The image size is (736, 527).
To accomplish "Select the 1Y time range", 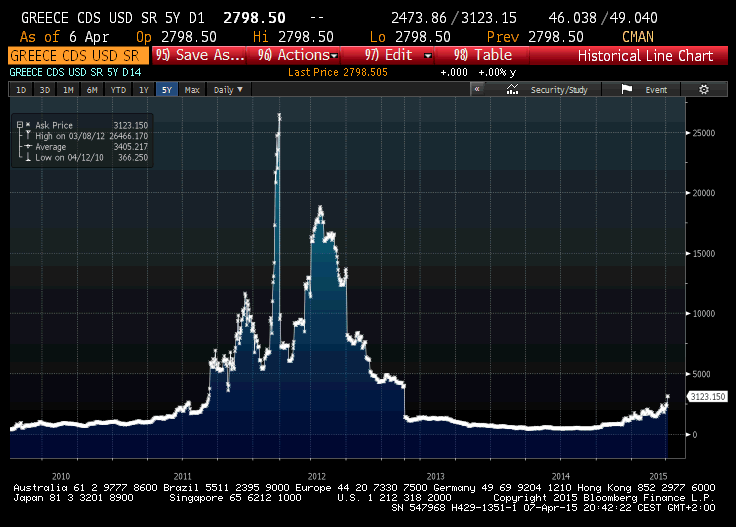I will tap(144, 90).
